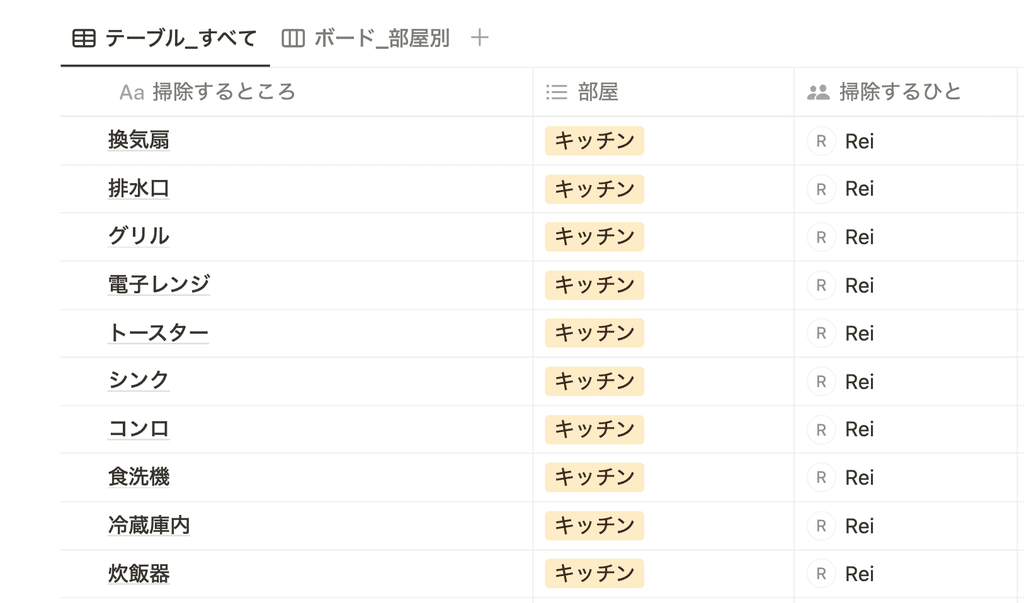Open the 冷蔵庫内 page
Image resolution: width=1024 pixels, height=603 pixels.
(x=149, y=525)
